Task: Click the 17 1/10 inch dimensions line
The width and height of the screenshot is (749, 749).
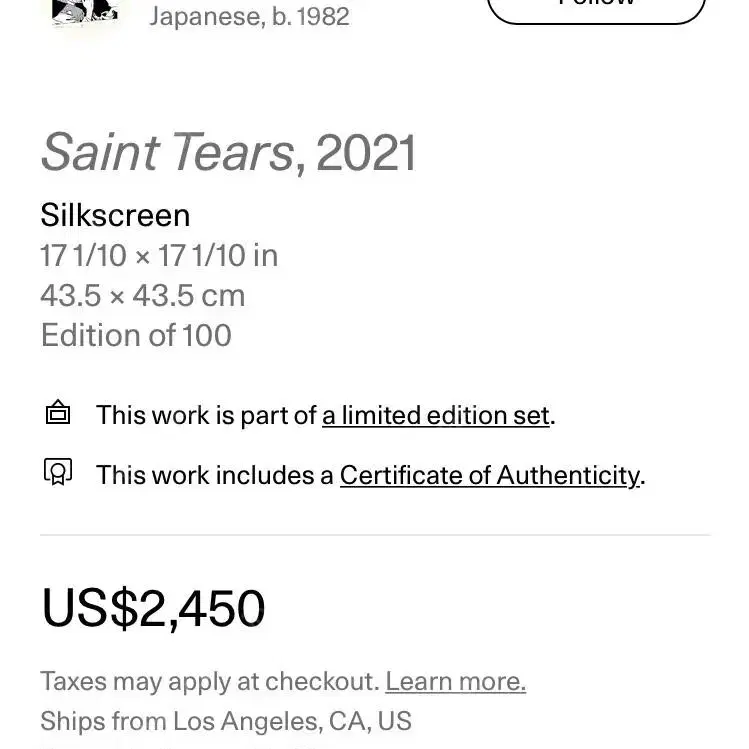Action: [159, 256]
